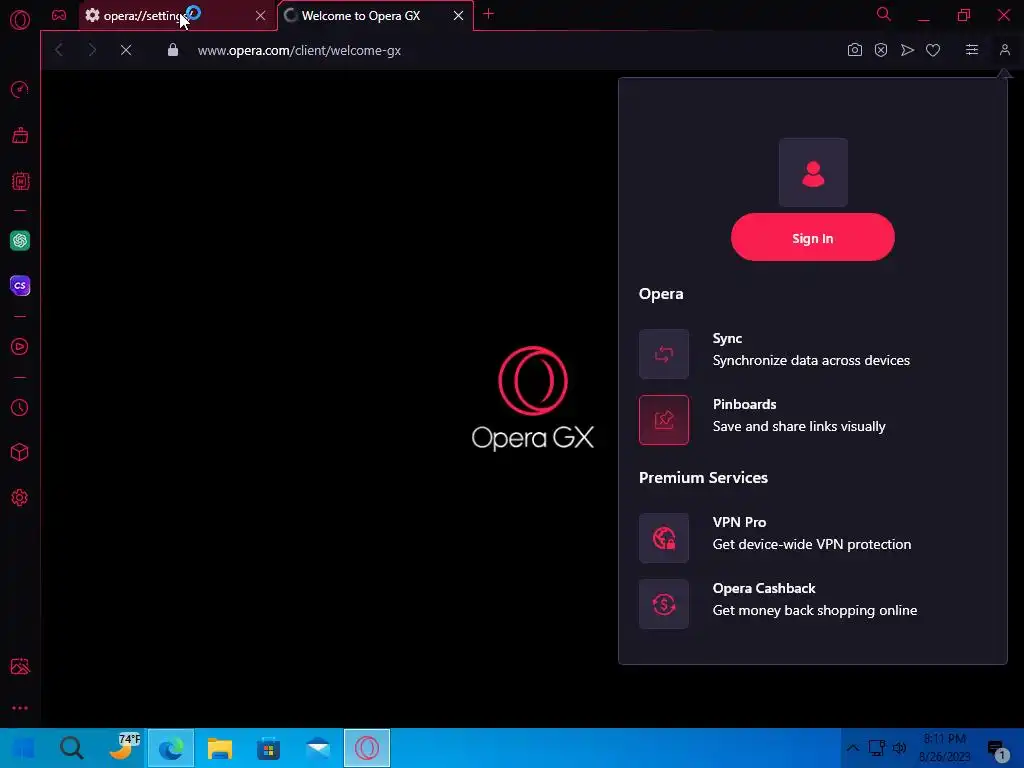Click the Sync arrows icon
This screenshot has height=768, width=1024.
tap(664, 354)
